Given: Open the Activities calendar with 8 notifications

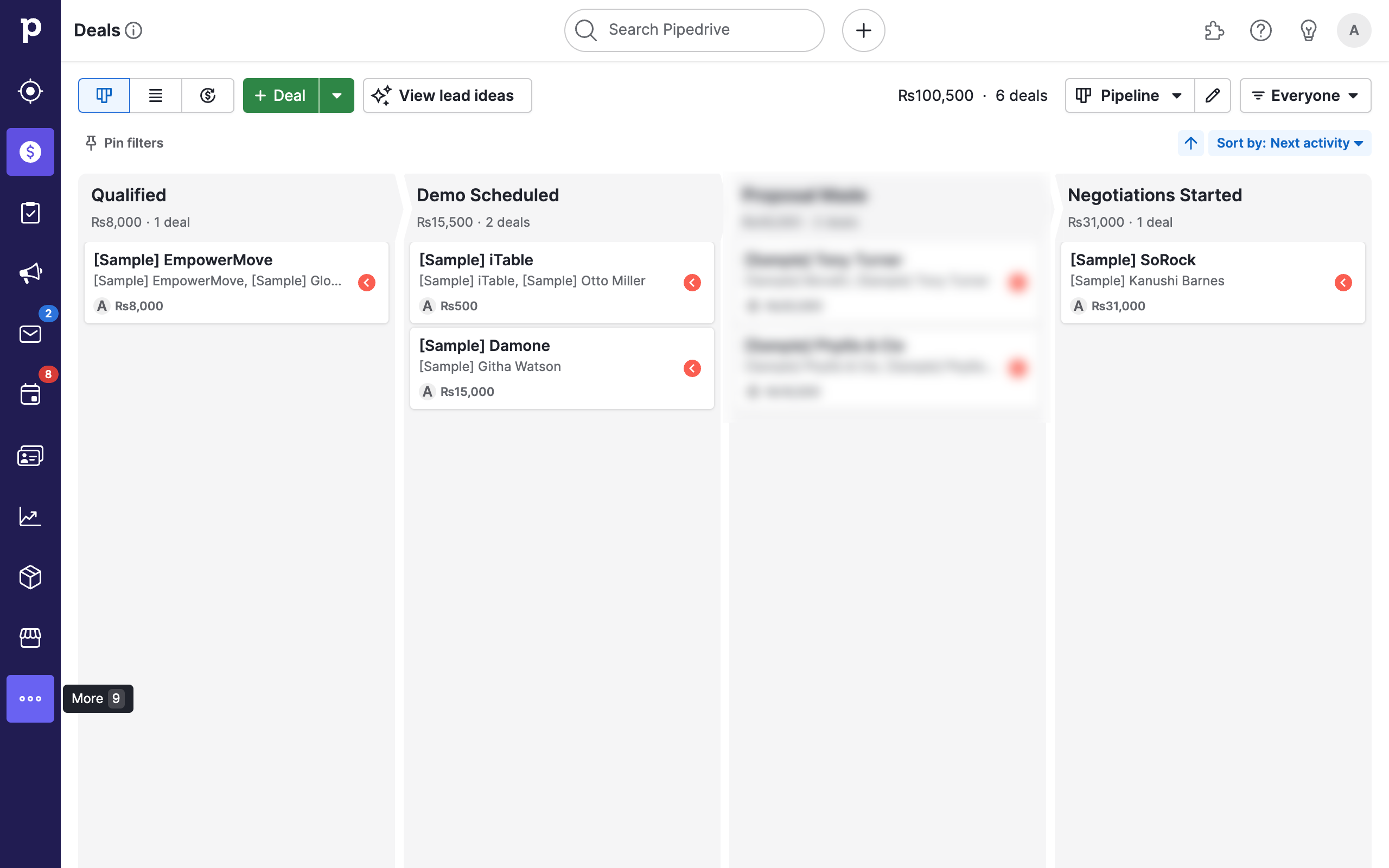Looking at the screenshot, I should pyautogui.click(x=30, y=394).
